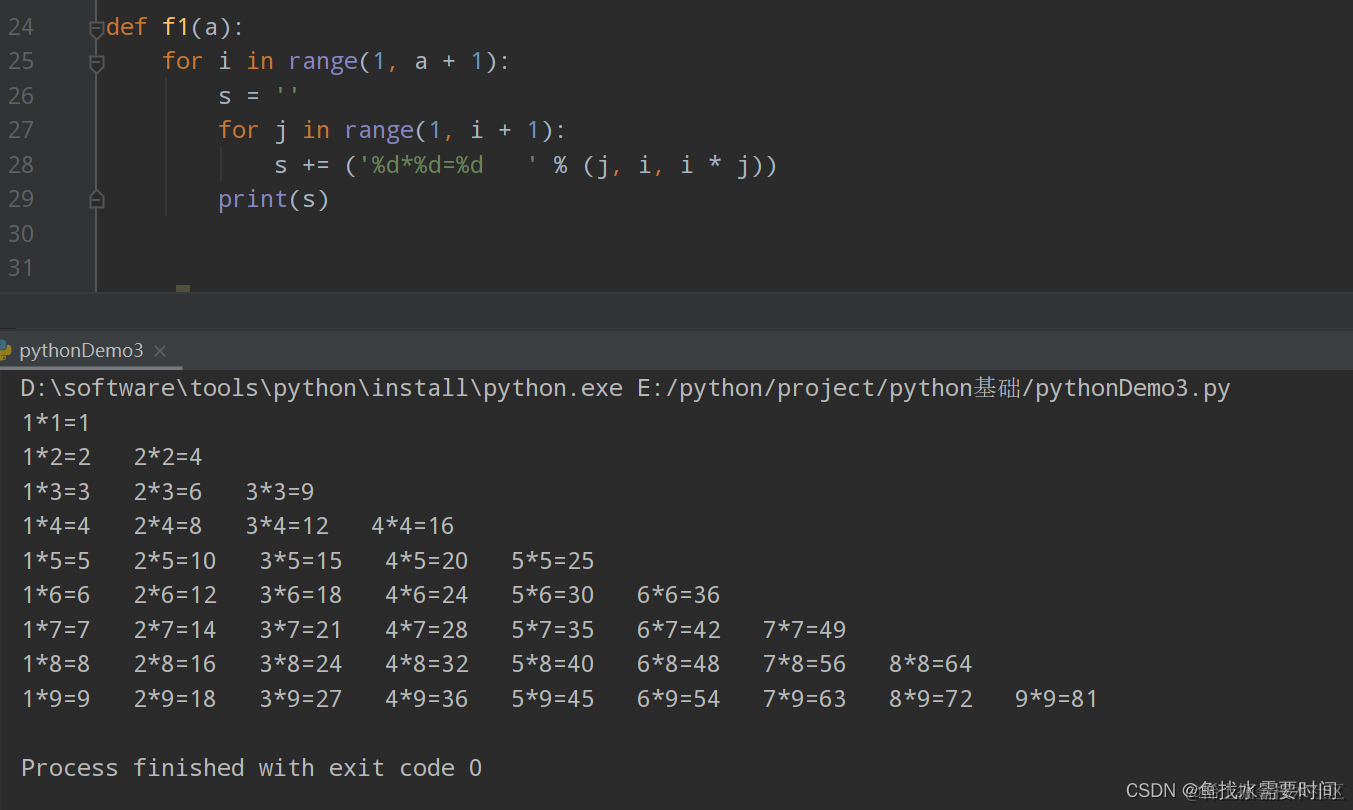Click the '(j, i, i * j))' tuple
Screen dimensions: 1353x810
coord(680,165)
